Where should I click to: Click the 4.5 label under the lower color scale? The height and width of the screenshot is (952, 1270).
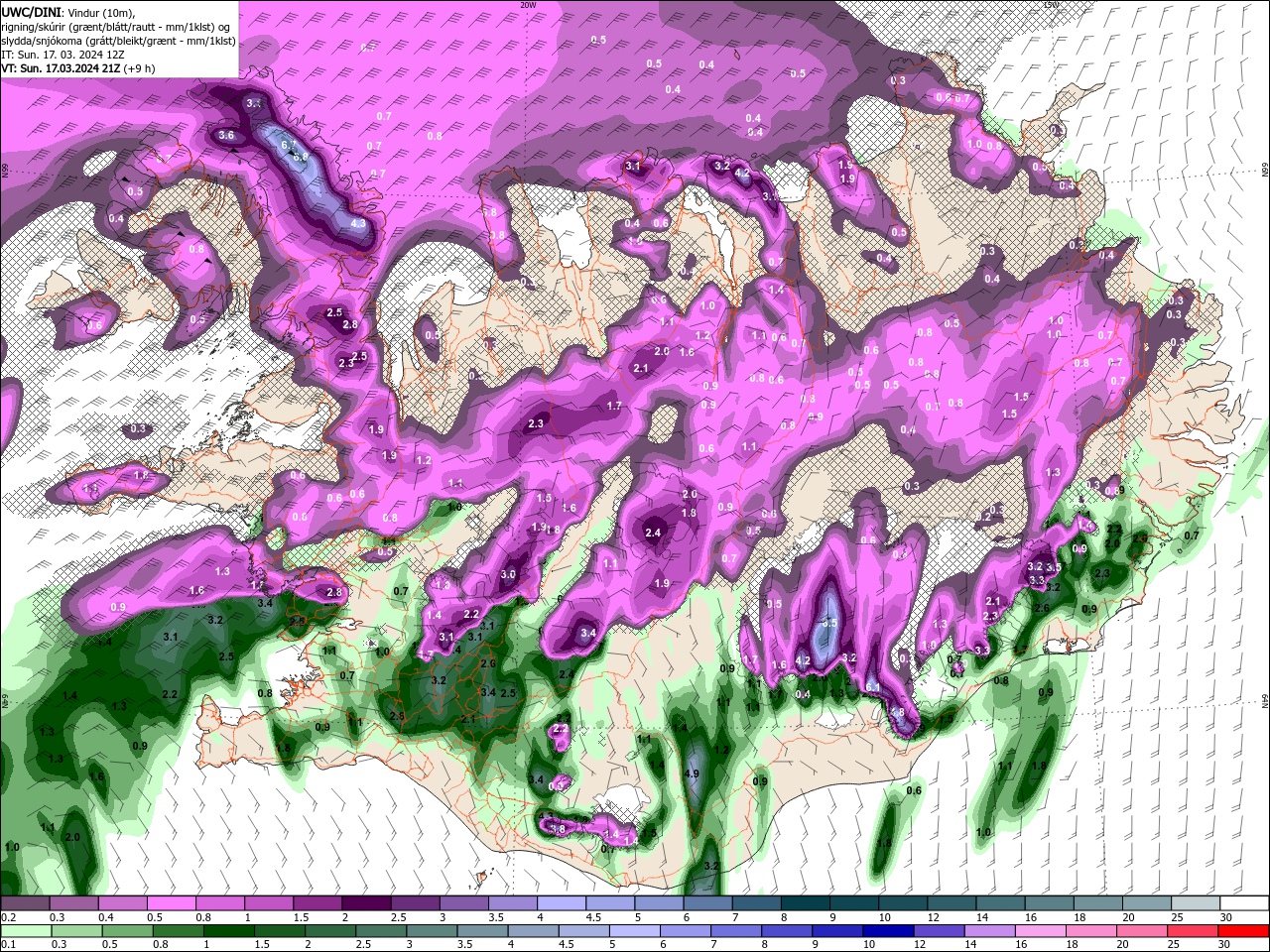coord(566,944)
